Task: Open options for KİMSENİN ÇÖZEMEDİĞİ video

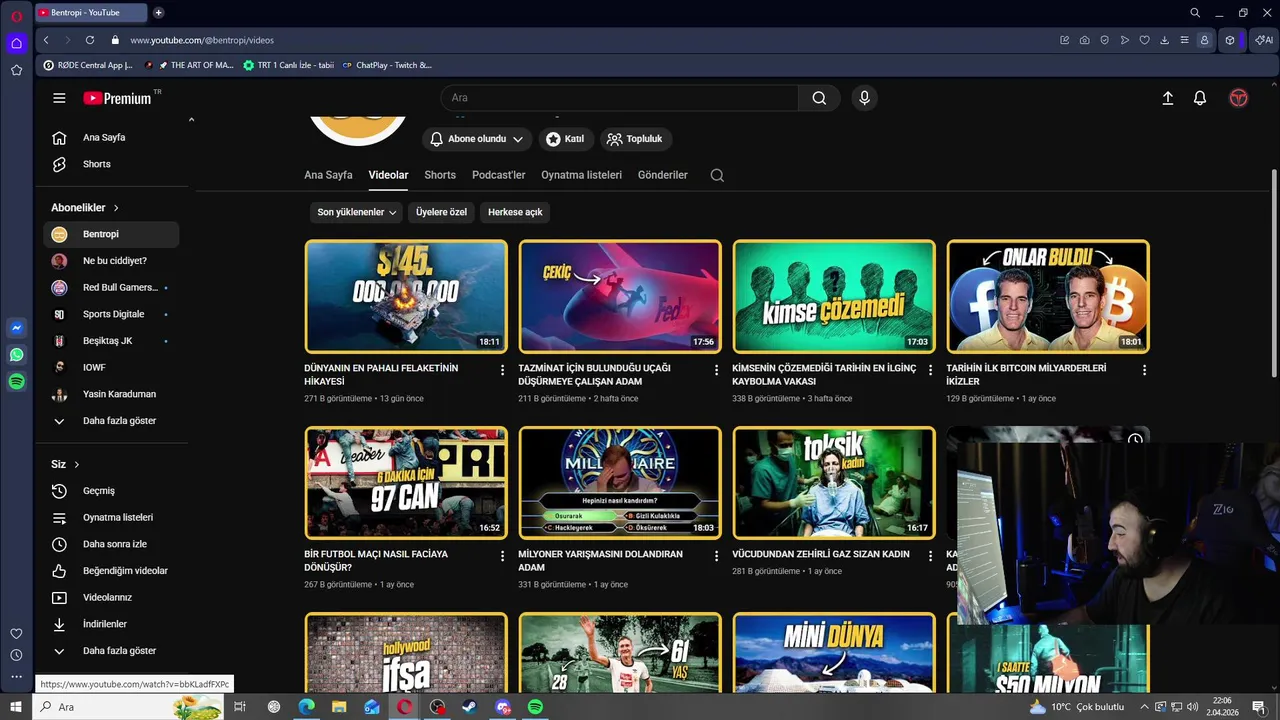Action: (x=930, y=370)
